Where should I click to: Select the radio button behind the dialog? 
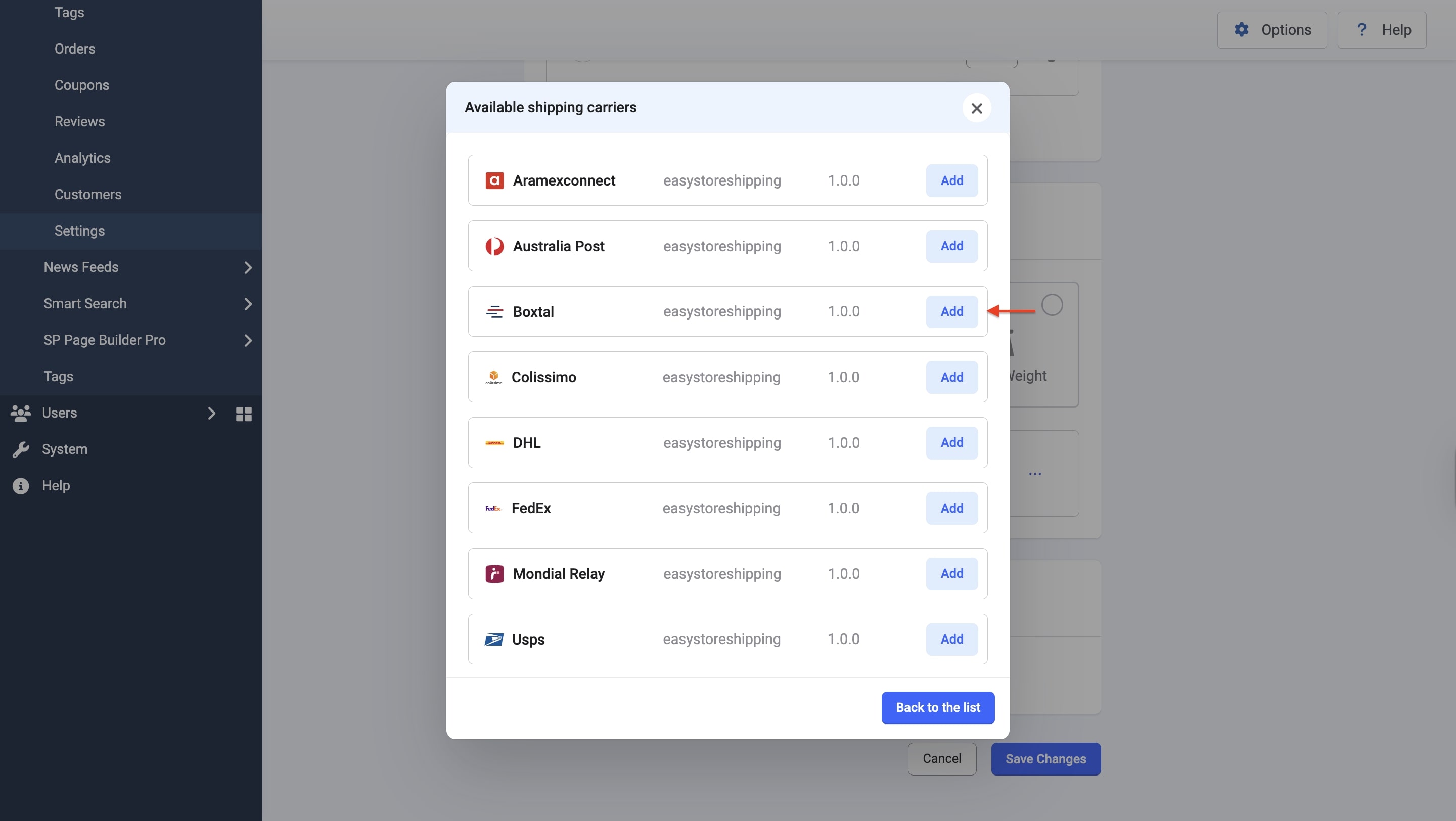1052,305
